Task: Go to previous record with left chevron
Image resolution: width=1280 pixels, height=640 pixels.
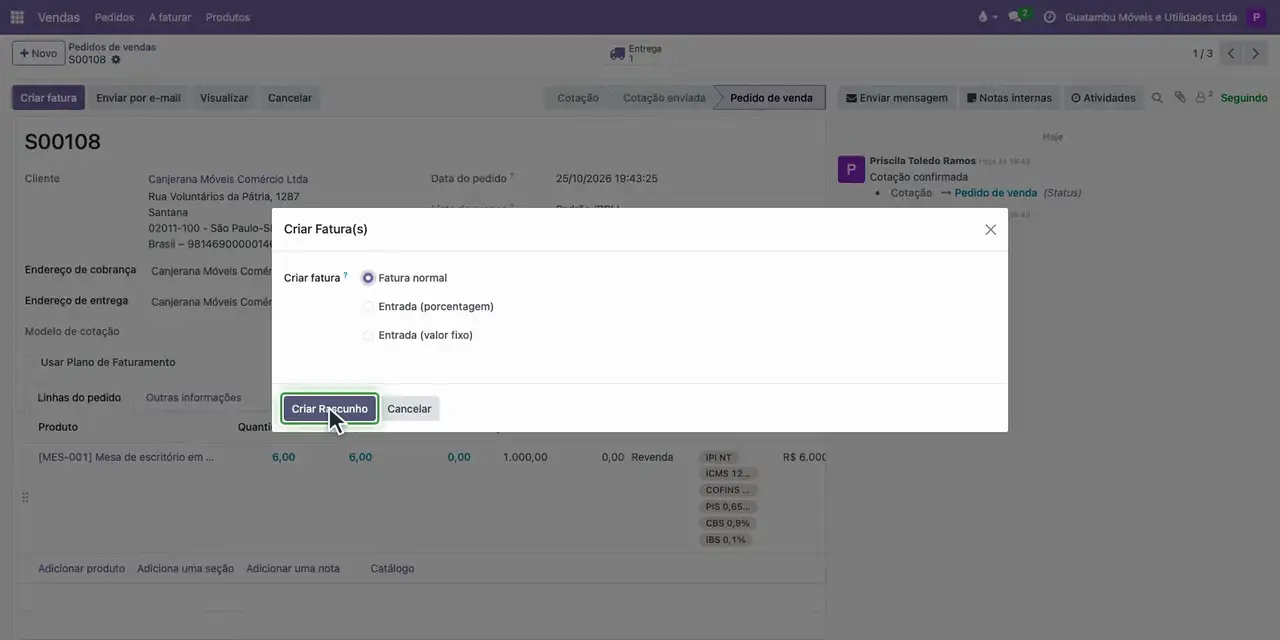Action: click(1232, 54)
